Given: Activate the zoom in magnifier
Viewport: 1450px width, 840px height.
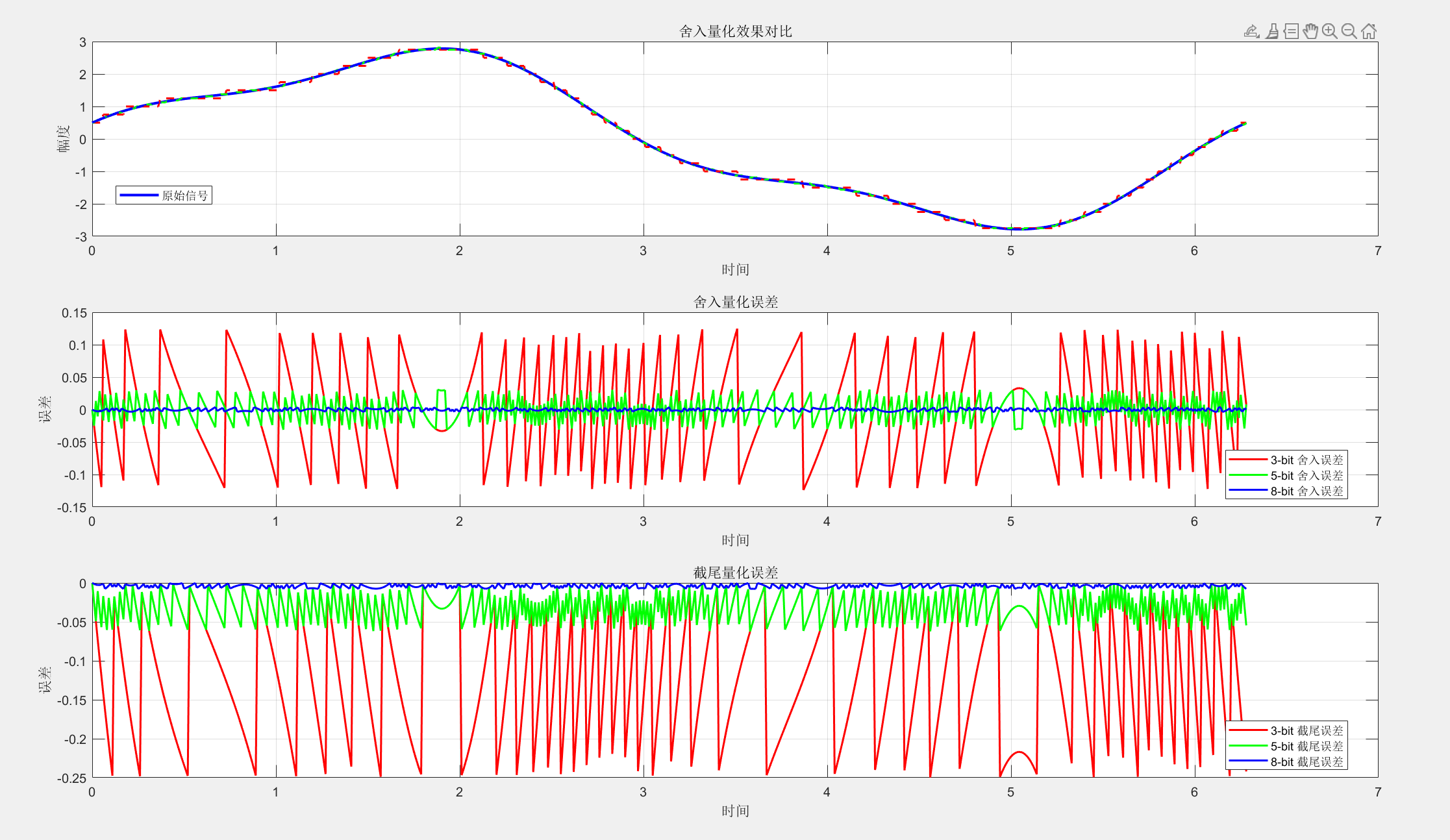Looking at the screenshot, I should tap(1330, 31).
